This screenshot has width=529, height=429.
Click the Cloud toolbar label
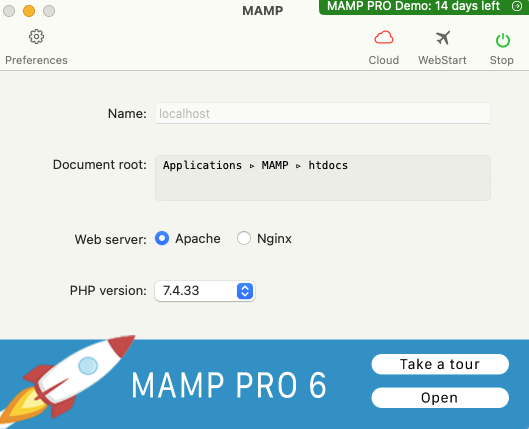384,60
